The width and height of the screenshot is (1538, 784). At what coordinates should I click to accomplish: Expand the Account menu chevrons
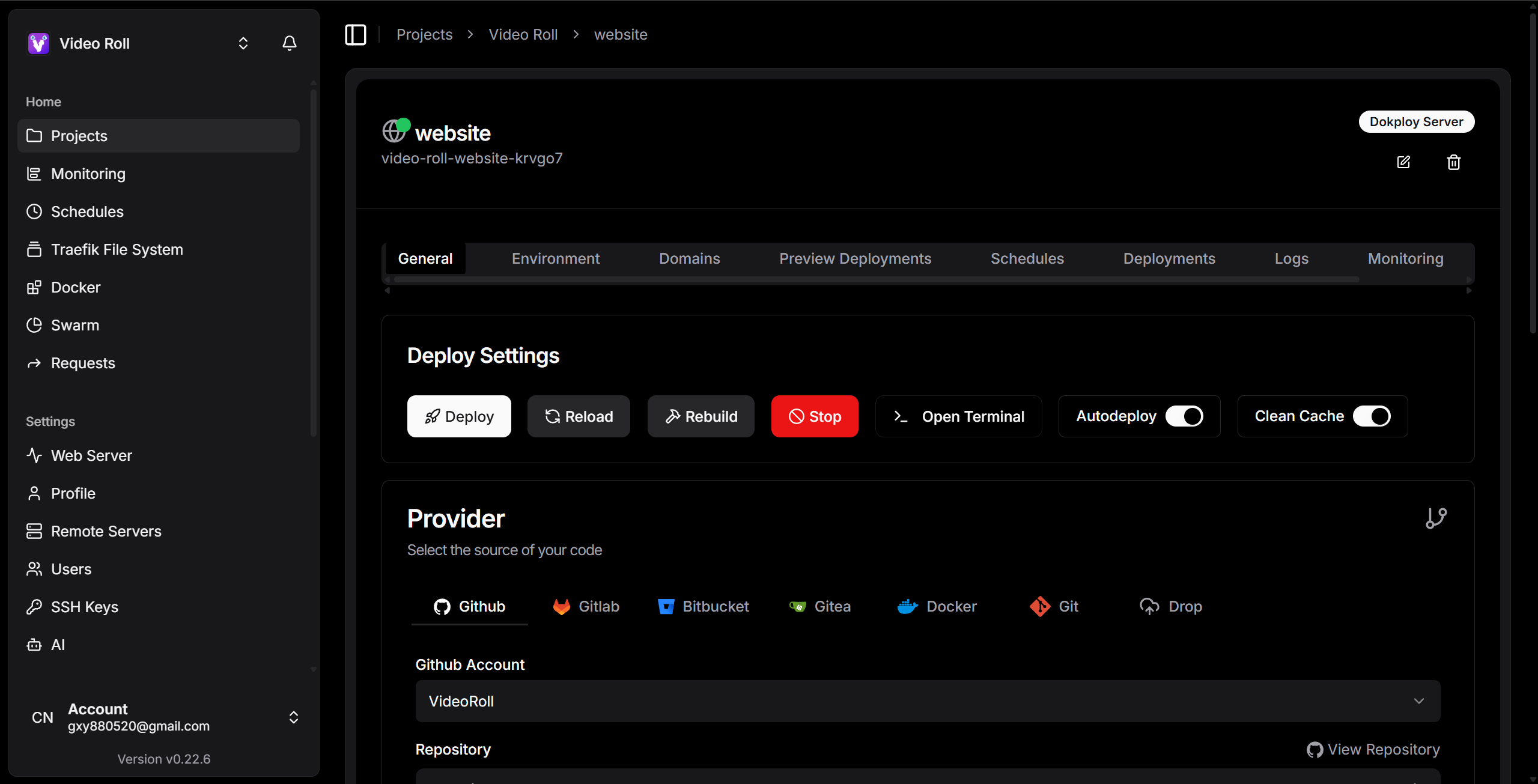[294, 717]
